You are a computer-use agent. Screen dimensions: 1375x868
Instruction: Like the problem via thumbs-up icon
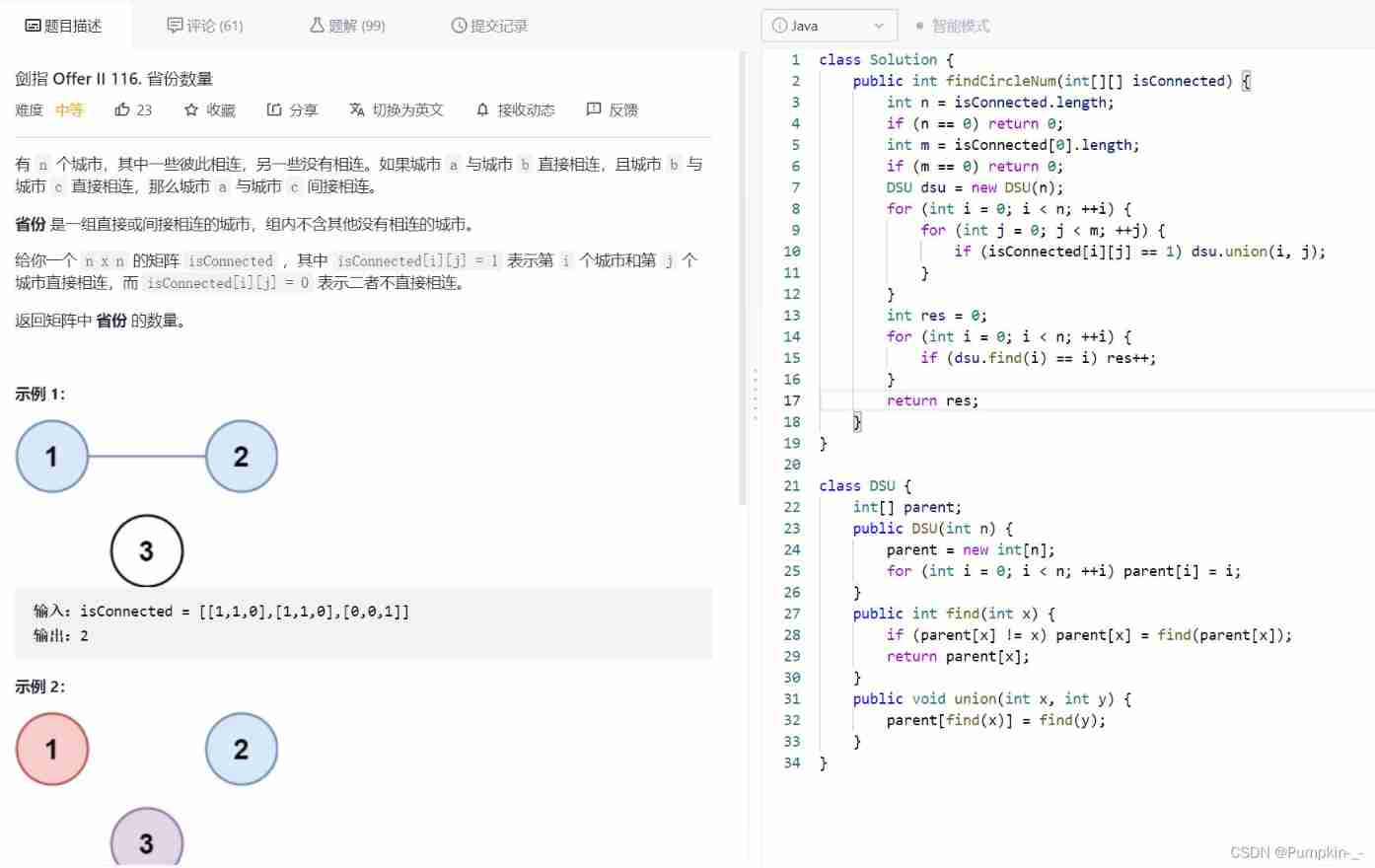click(122, 109)
